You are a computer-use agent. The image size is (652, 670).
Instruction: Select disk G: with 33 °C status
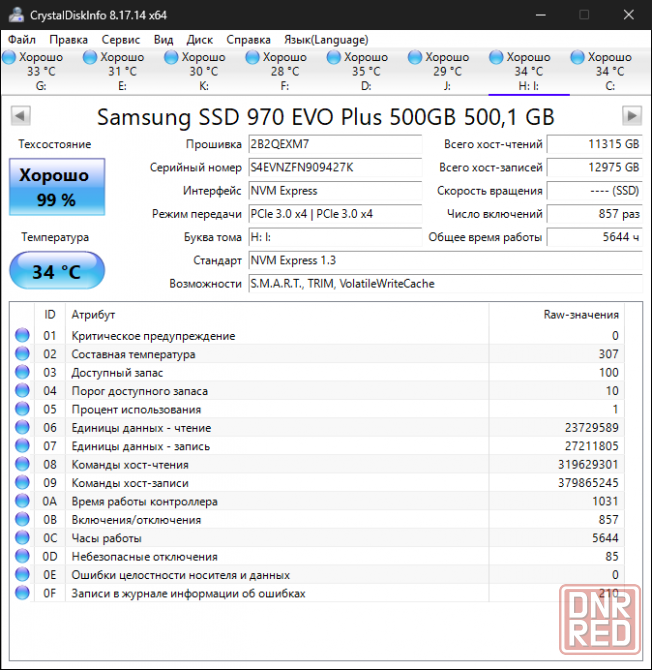[x=41, y=71]
